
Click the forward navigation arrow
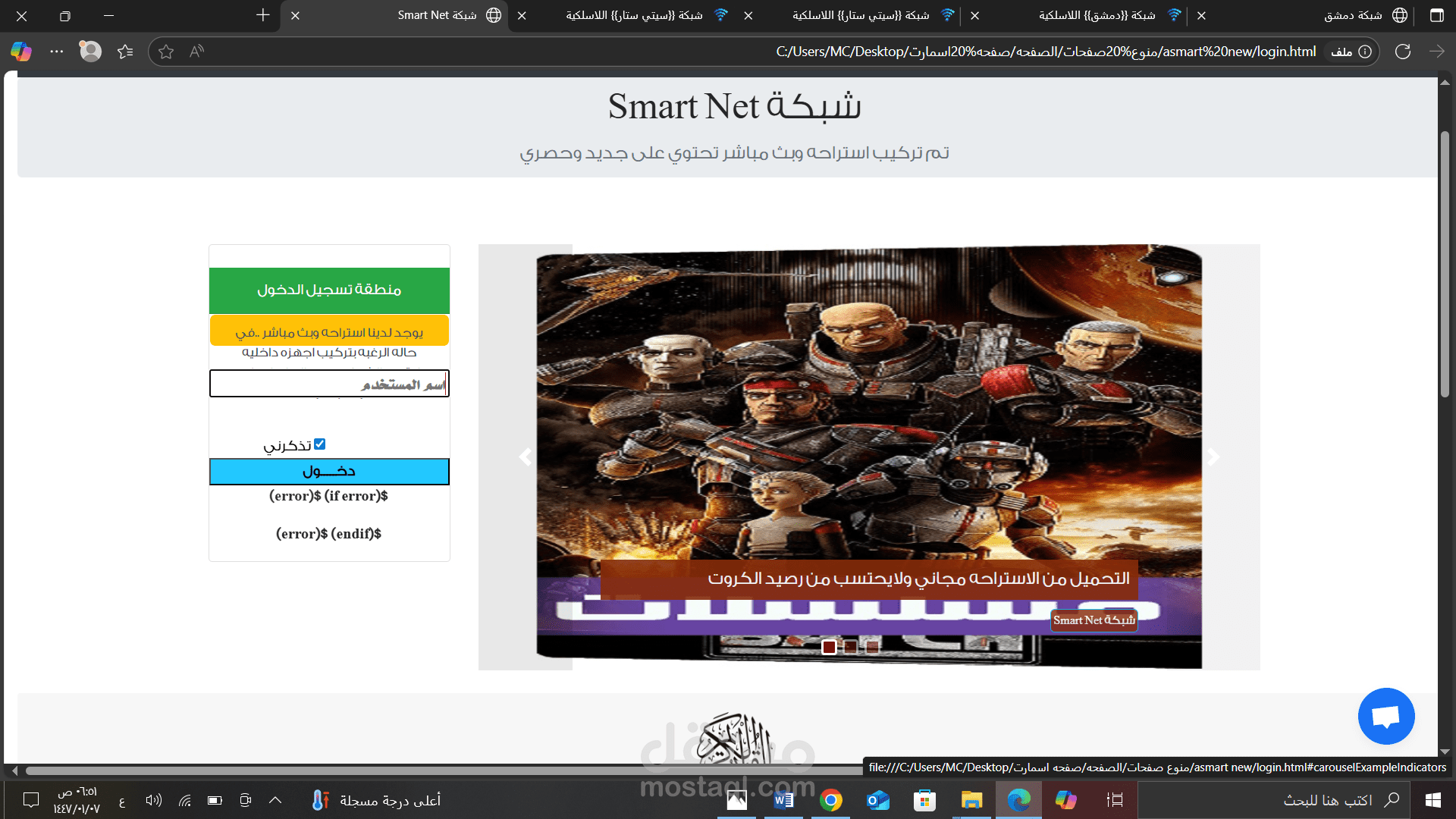click(1437, 52)
